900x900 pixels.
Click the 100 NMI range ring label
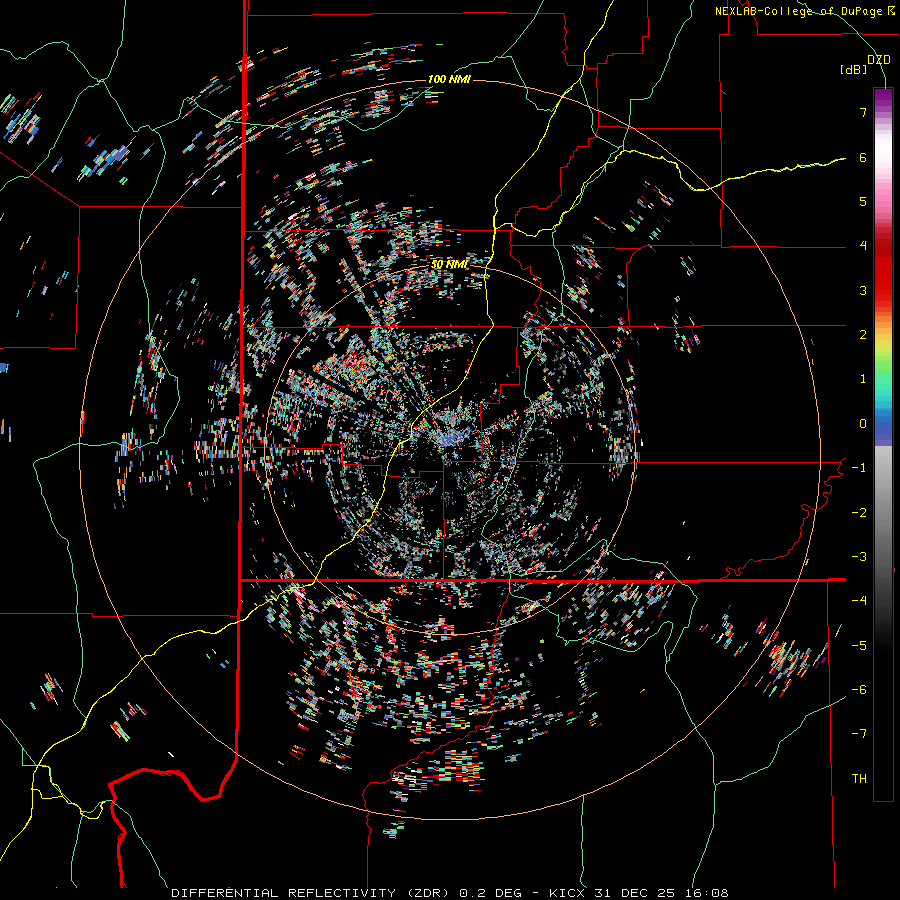point(449,79)
